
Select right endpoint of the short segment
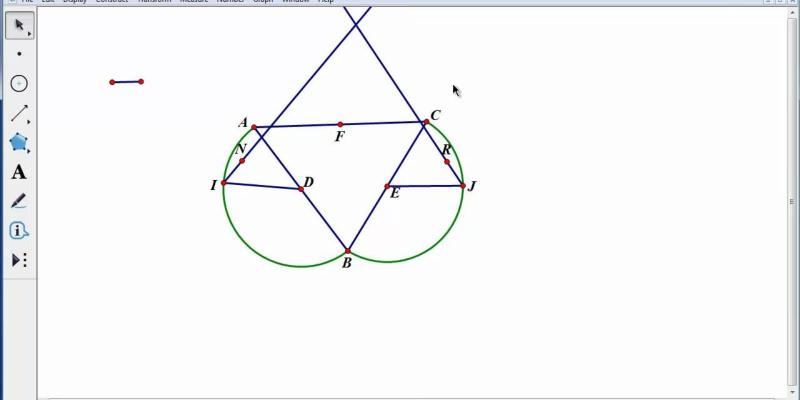[x=141, y=82]
